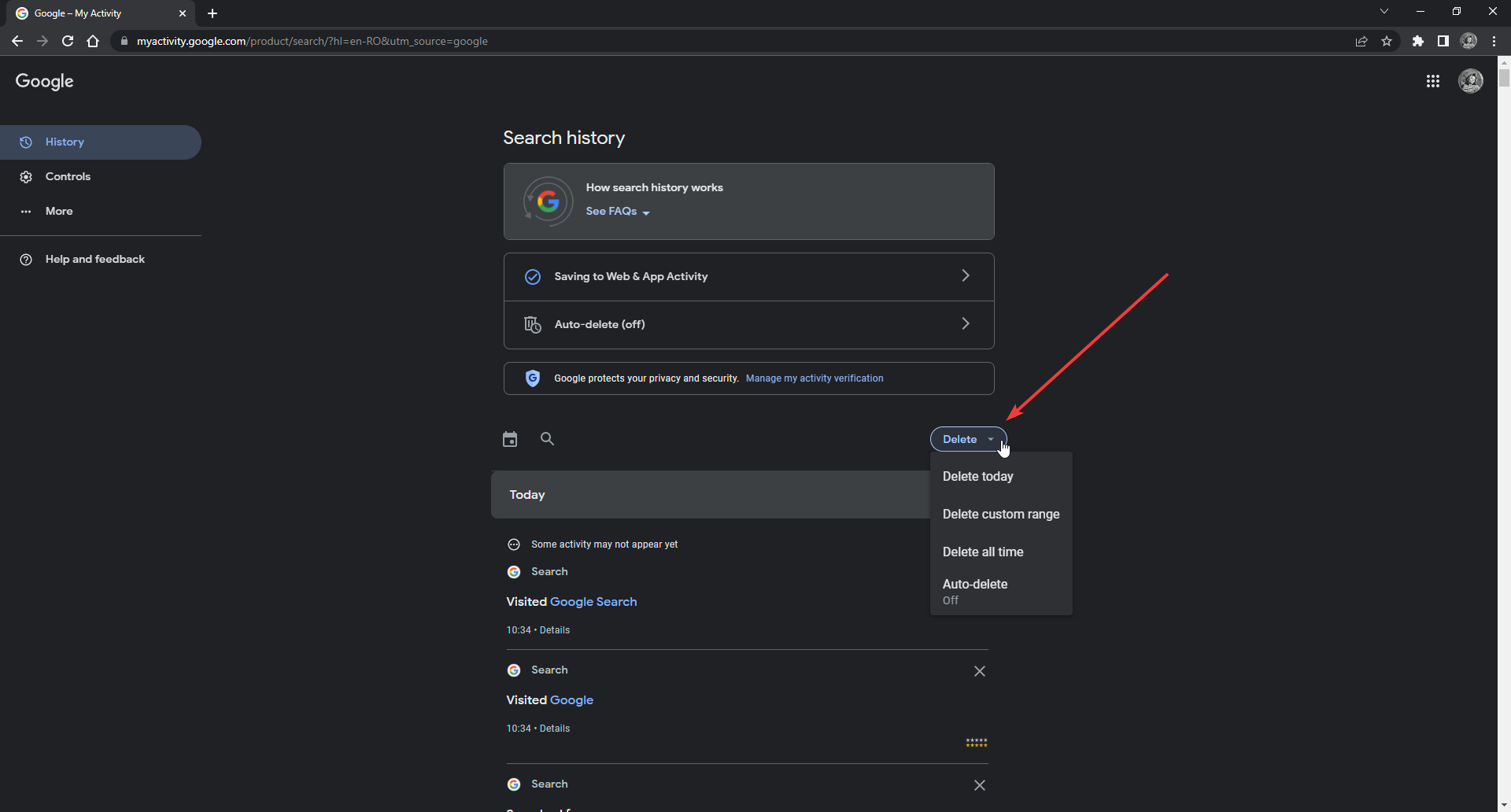Remove the Visited Google activity entry
Image resolution: width=1511 pixels, height=812 pixels.
point(980,671)
